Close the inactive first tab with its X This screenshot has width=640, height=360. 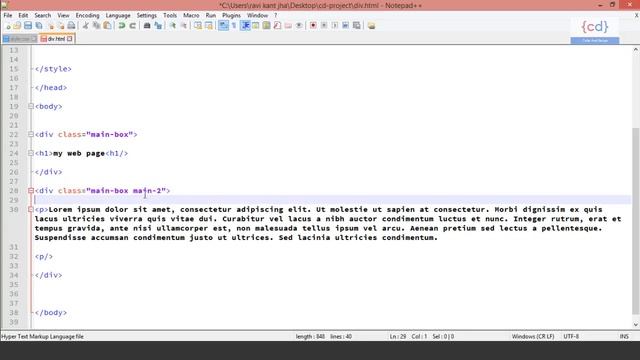pyautogui.click(x=33, y=39)
